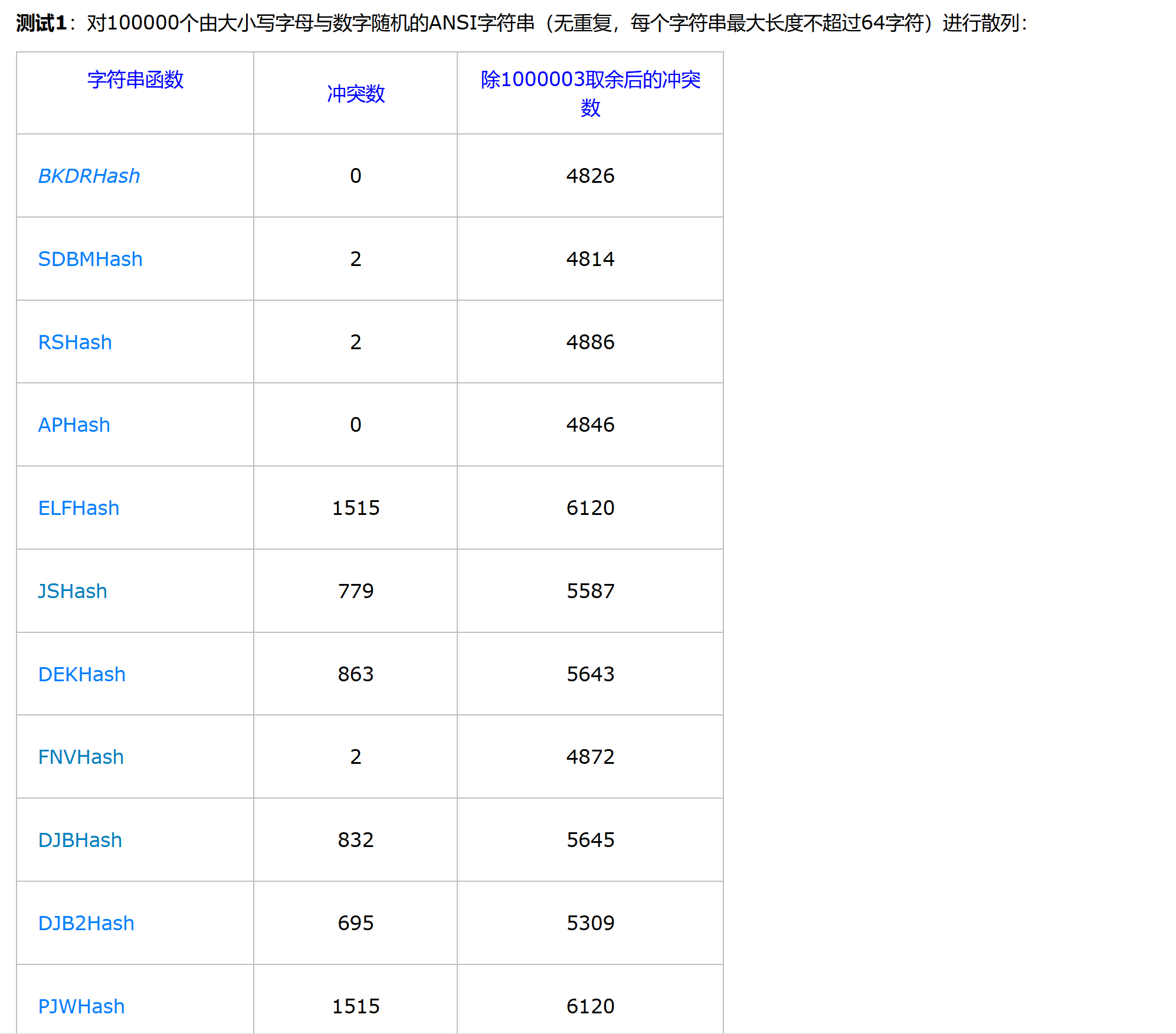Viewport: 1176px width, 1034px height.
Task: Click the 6120 value in PJWHash row
Action: tap(591, 1006)
